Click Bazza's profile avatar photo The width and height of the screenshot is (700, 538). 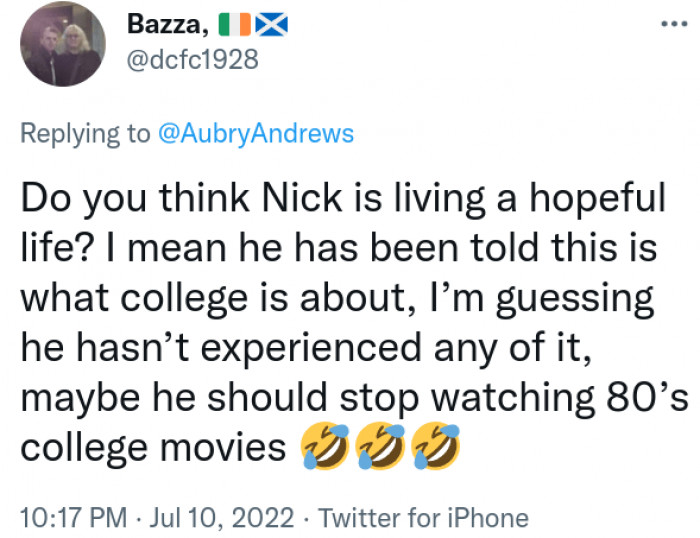click(x=63, y=43)
